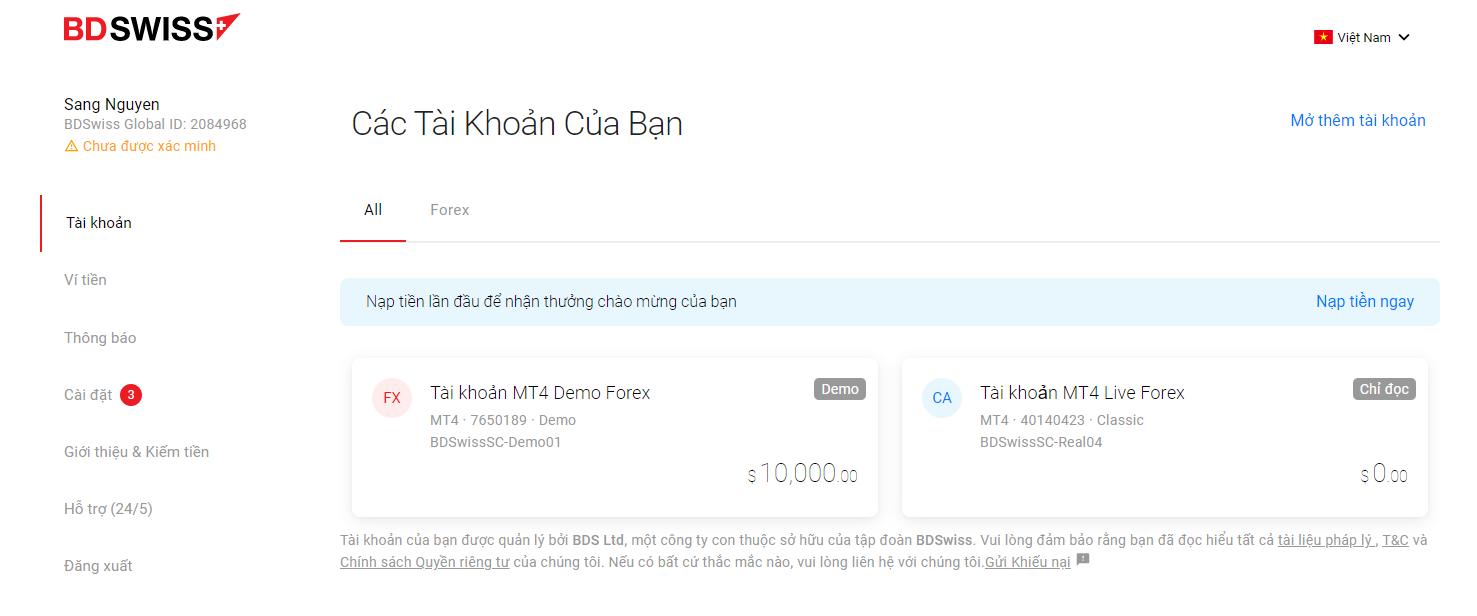The height and width of the screenshot is (616, 1477).
Task: Click the BDSwiss logo
Action: click(x=152, y=28)
